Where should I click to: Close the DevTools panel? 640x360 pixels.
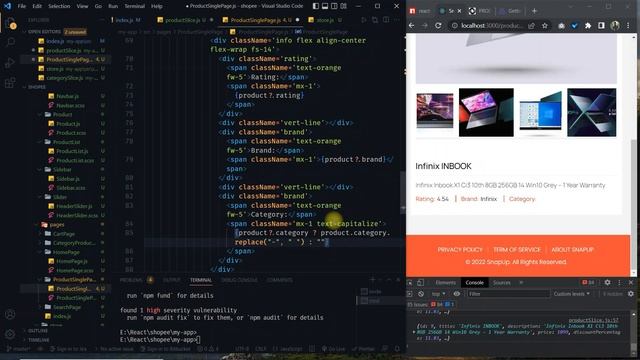click(631, 282)
